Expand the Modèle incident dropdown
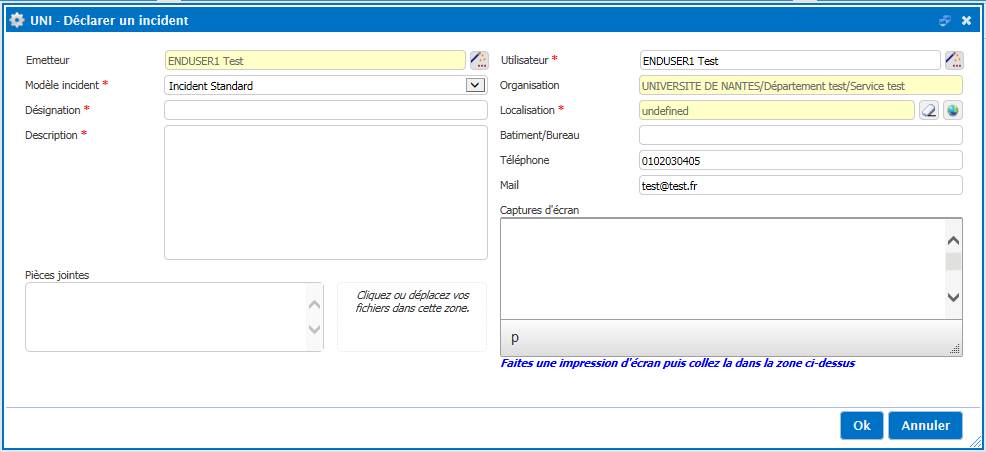986x452 pixels. click(475, 85)
